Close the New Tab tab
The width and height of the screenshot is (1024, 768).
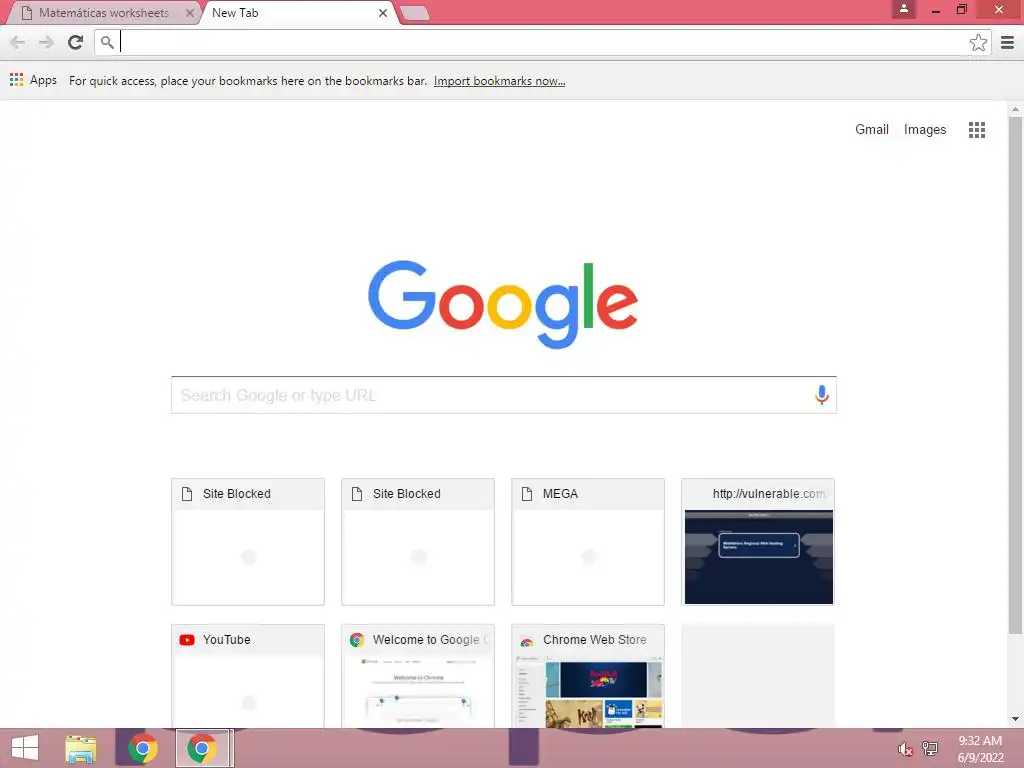coord(383,13)
